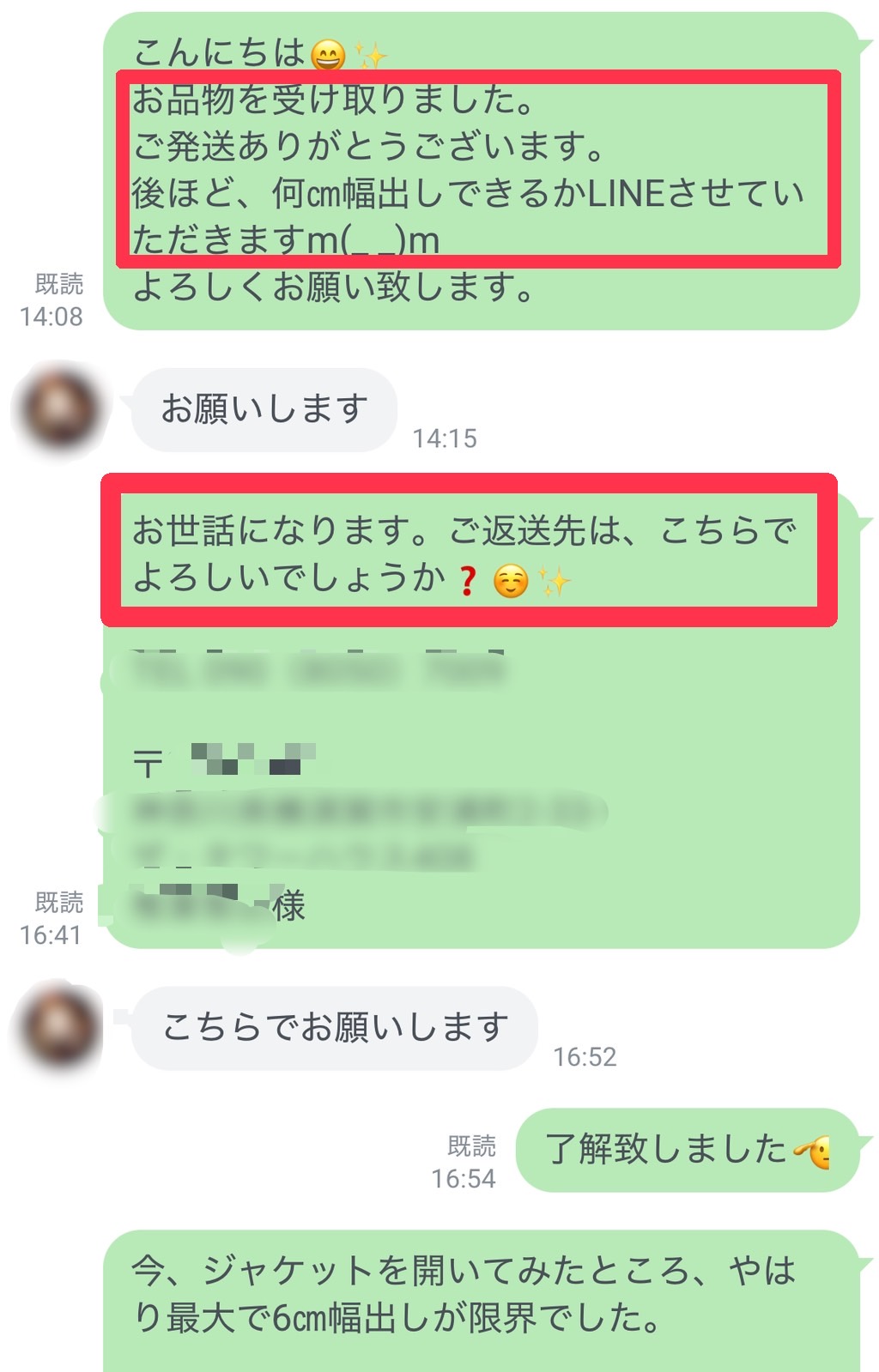Tap the red question mark emoji

(x=467, y=581)
